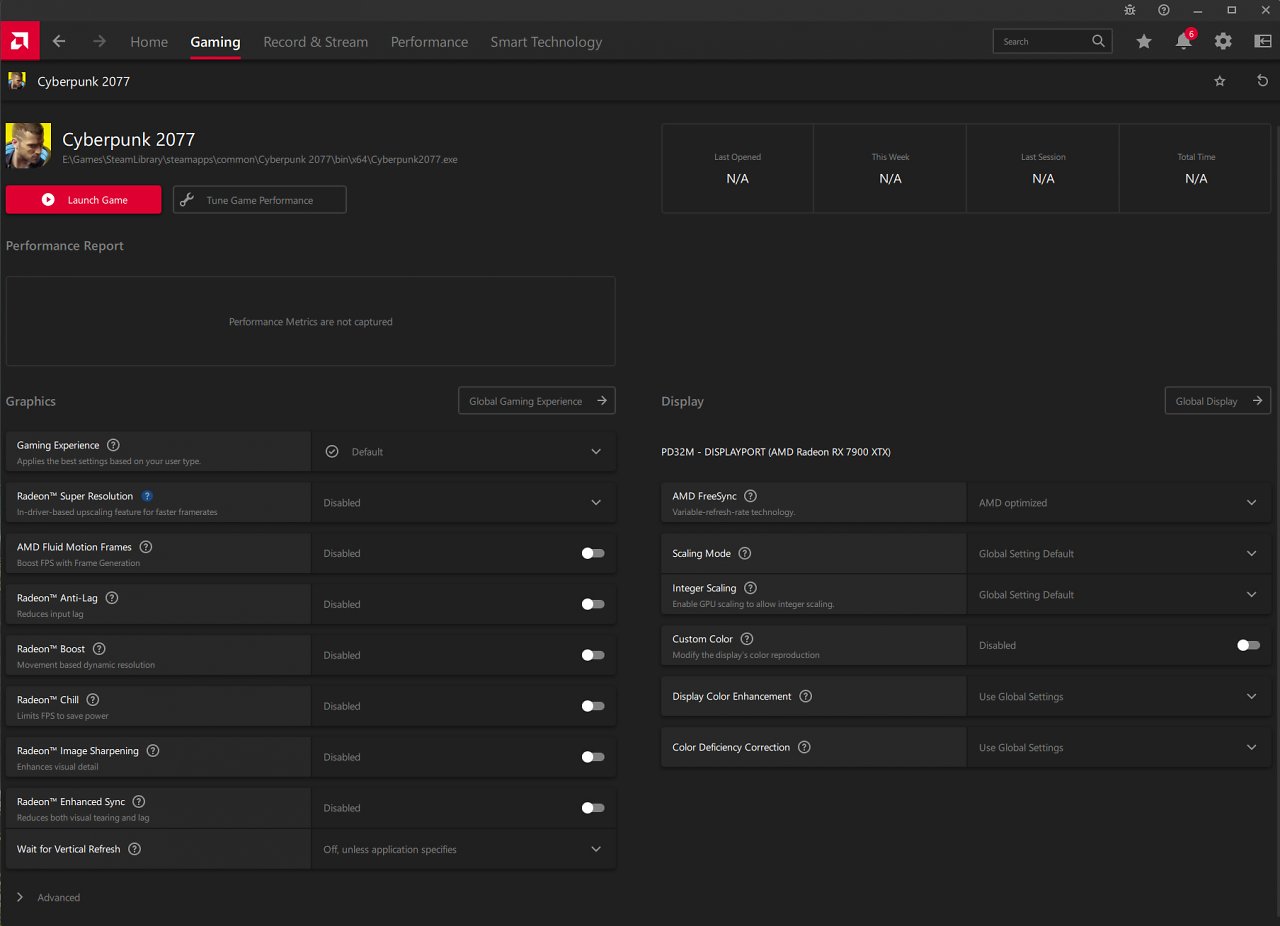Open Color Deficiency Correction dropdown

pos(1119,747)
